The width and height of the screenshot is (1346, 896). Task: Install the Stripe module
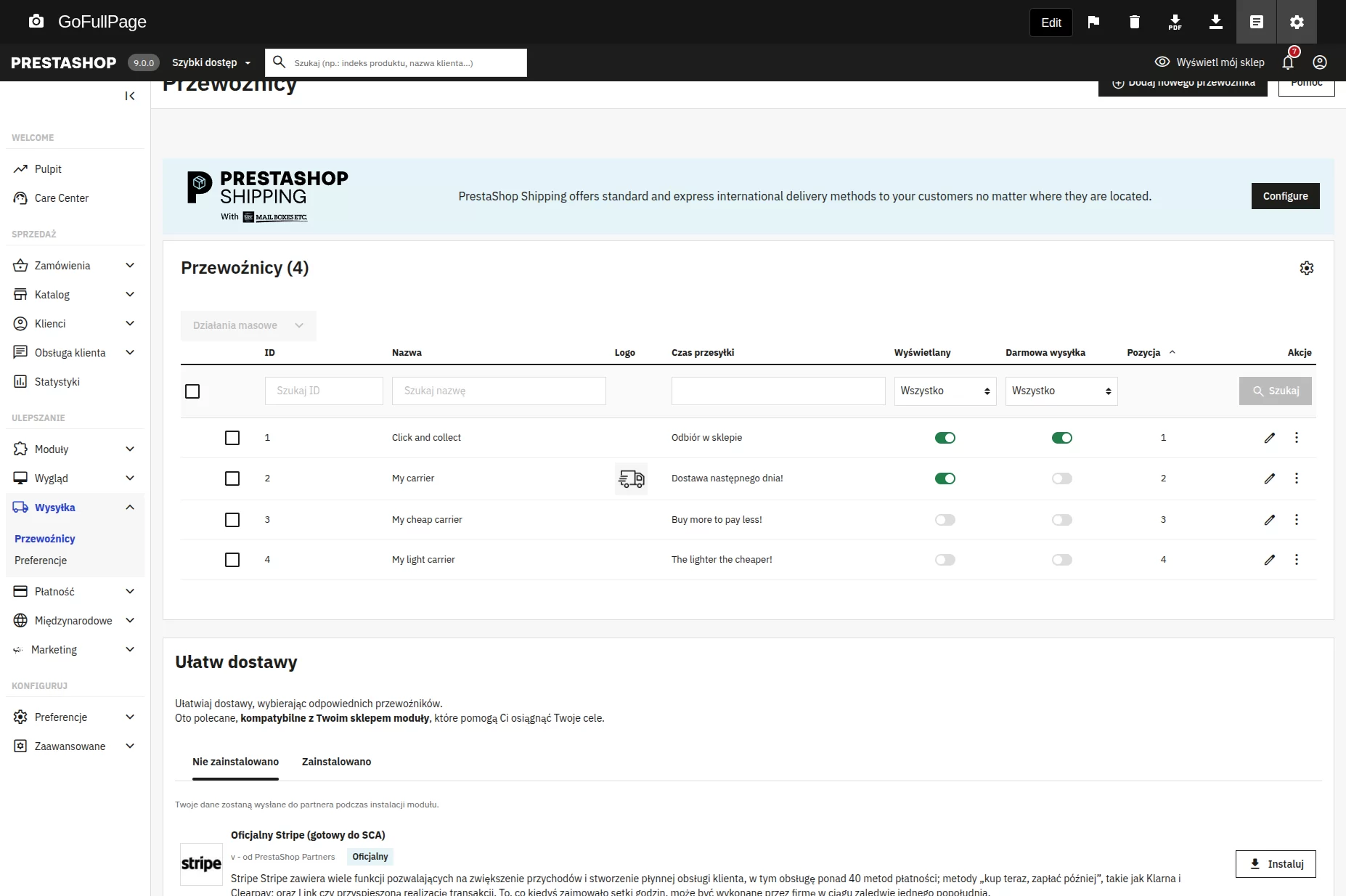click(1275, 864)
